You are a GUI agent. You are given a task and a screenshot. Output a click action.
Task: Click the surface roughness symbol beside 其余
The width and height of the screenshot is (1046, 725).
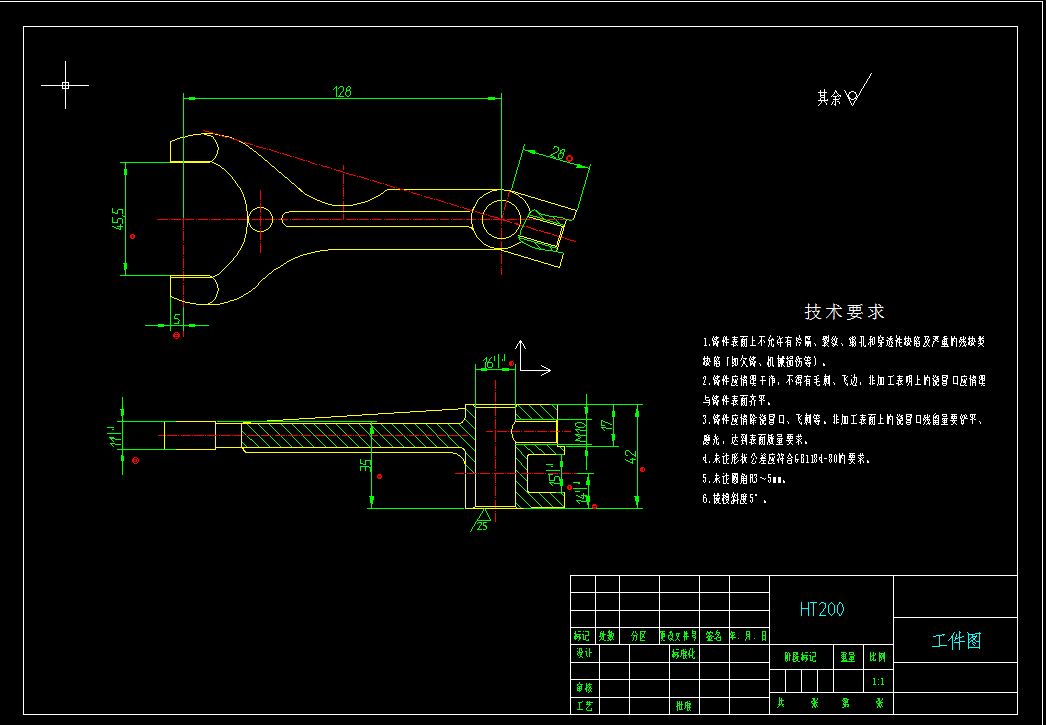tap(856, 94)
